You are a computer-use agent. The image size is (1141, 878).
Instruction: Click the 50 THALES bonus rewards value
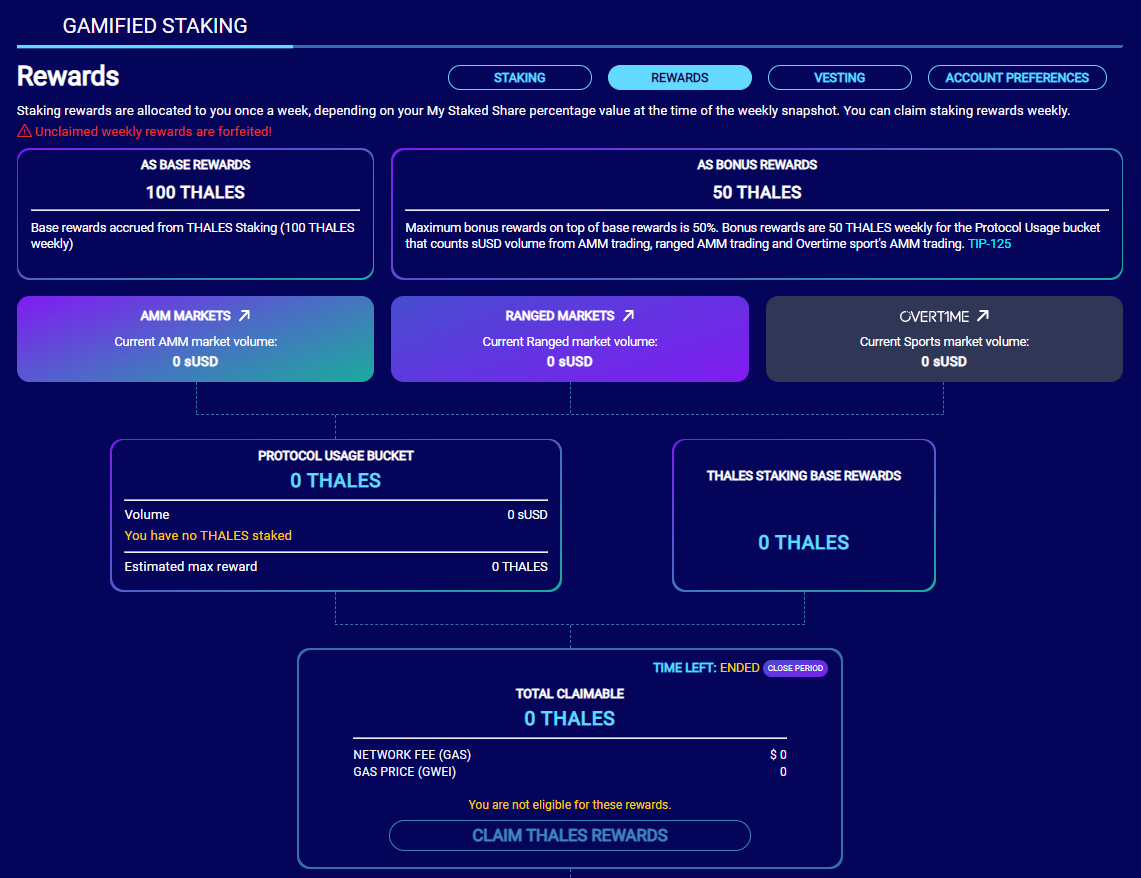(757, 192)
